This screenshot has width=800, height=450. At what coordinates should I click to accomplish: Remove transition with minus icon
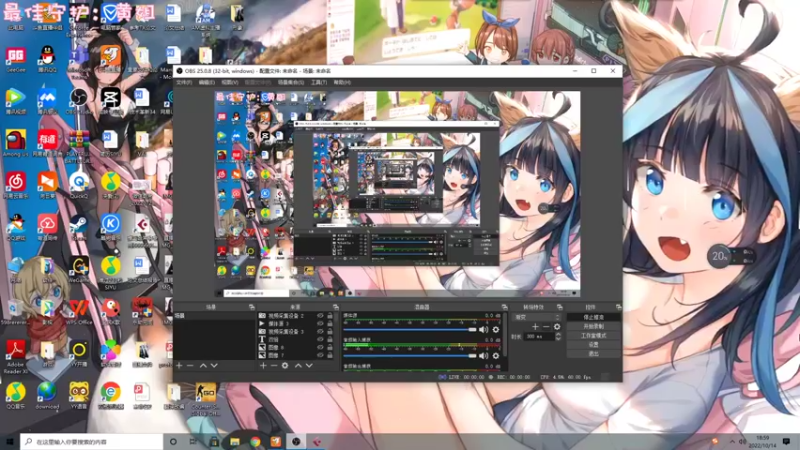tap(546, 327)
